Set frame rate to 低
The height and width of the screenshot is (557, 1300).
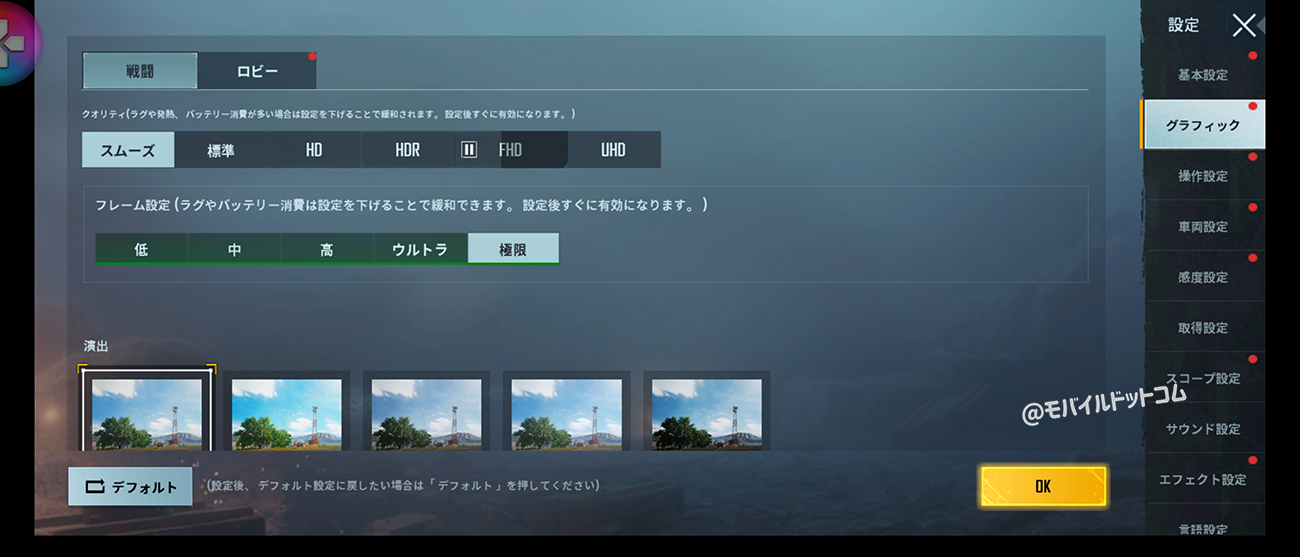[141, 249]
